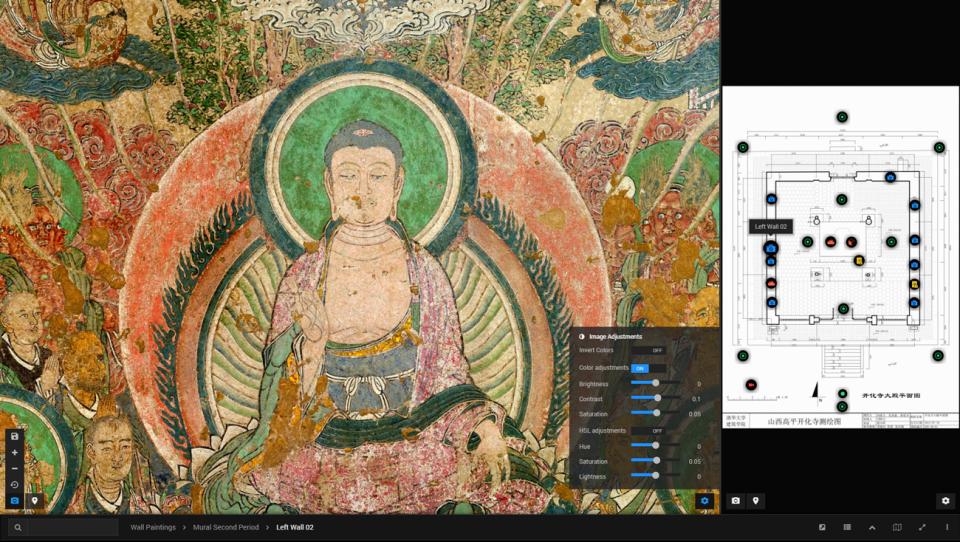Open the list view icon in bottom bar
Screen dimensions: 960x542
pos(847,527)
